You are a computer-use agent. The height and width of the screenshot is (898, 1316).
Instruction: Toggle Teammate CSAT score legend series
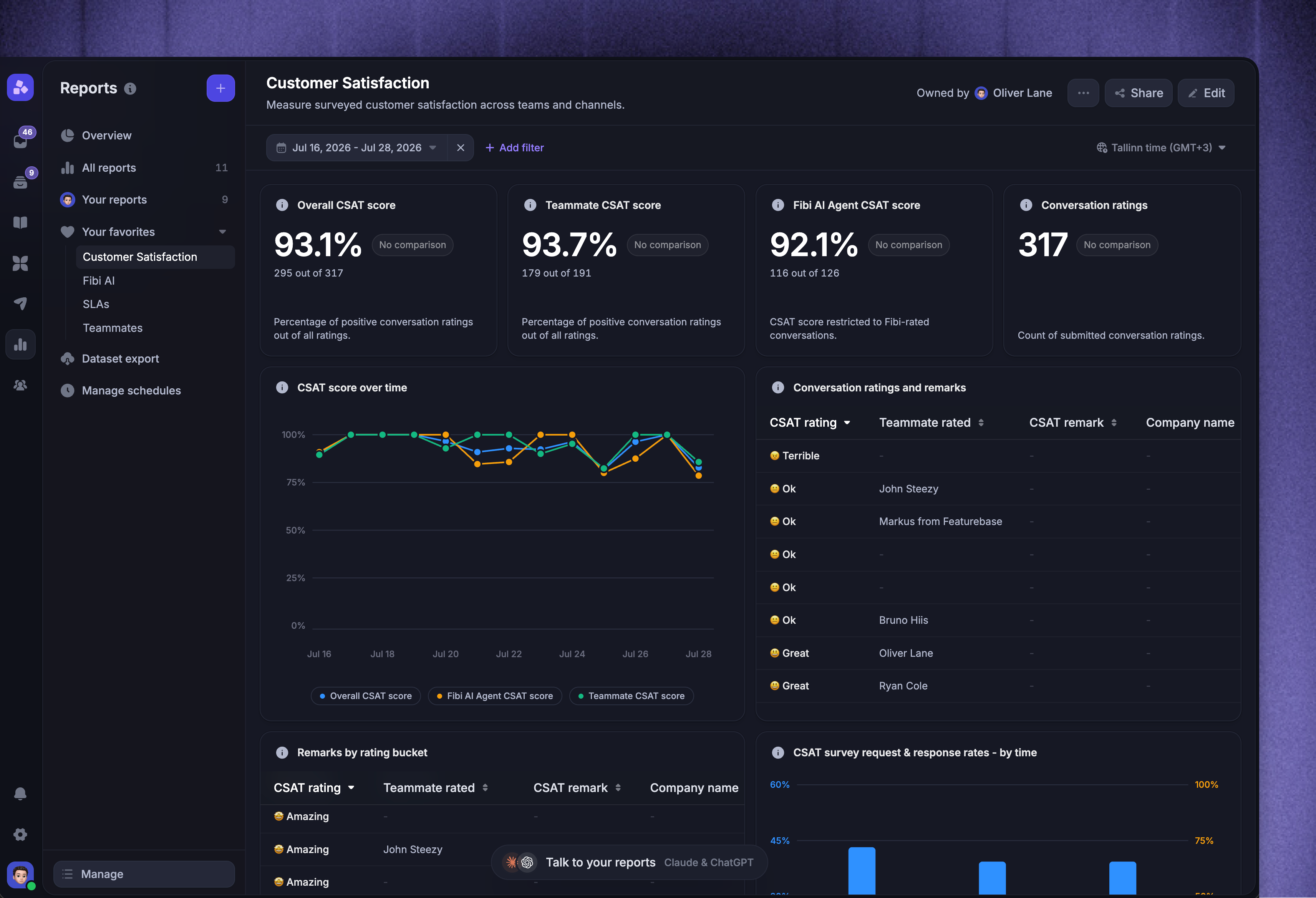click(631, 696)
